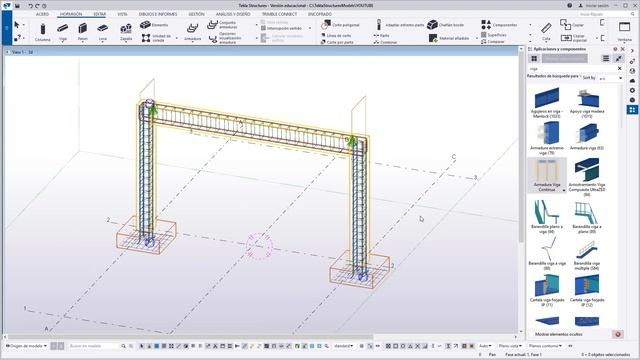Viewport: 640px width, 360px height.
Task: Clear the component search box text
Action: pyautogui.click(x=620, y=69)
